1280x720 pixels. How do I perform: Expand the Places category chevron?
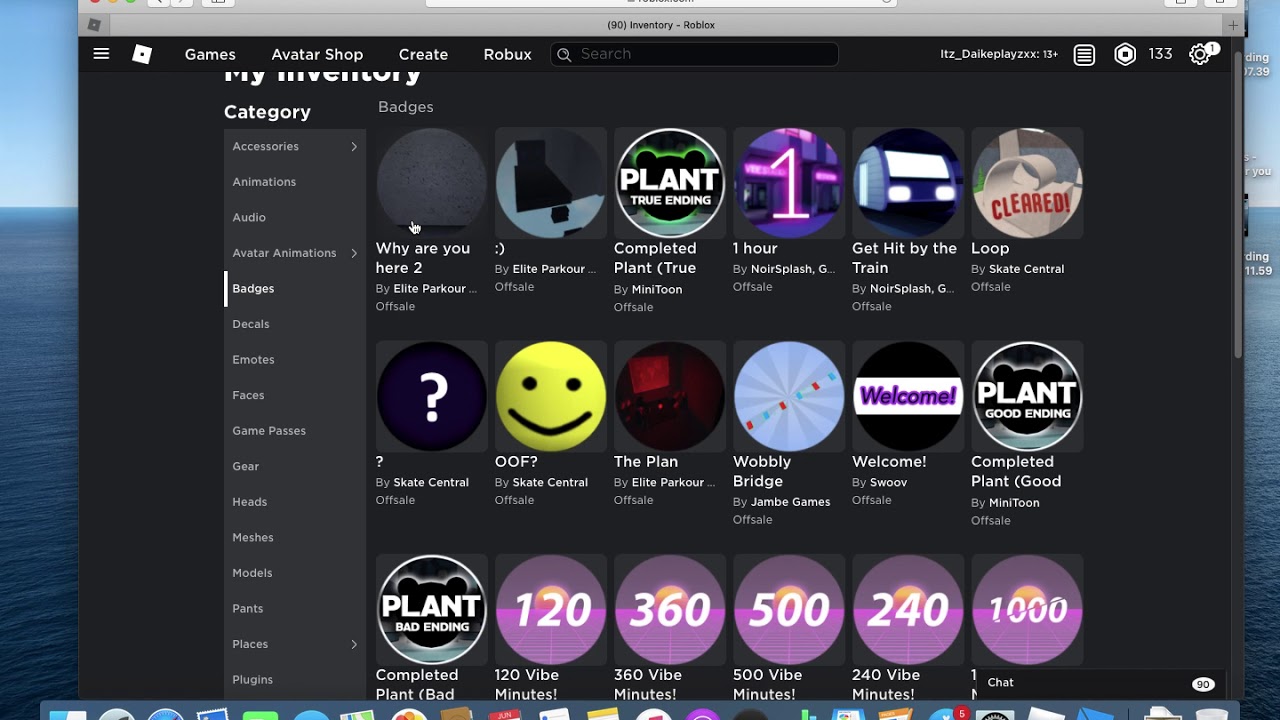(354, 644)
